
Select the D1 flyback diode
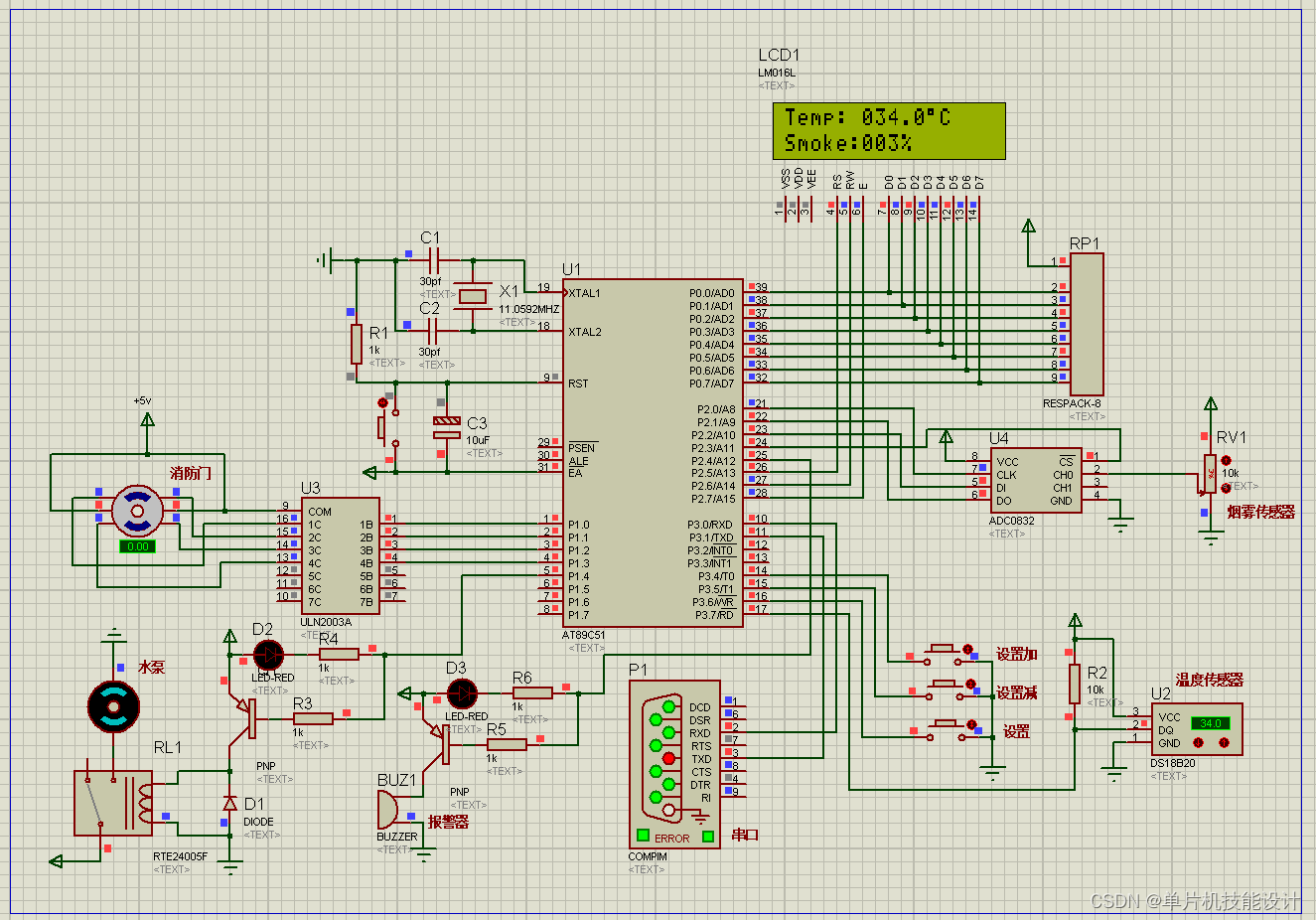230,803
